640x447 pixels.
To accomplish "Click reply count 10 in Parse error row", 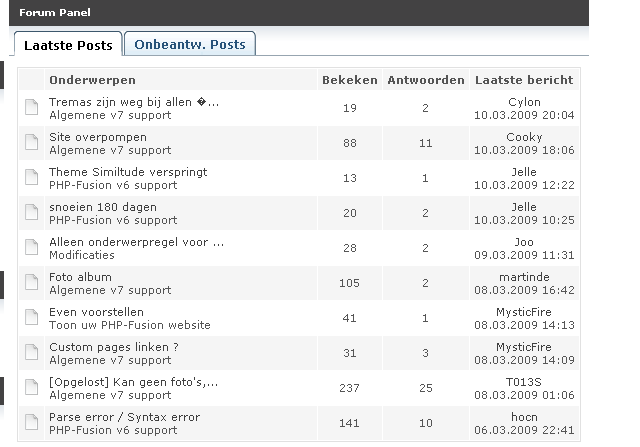I will [x=426, y=423].
